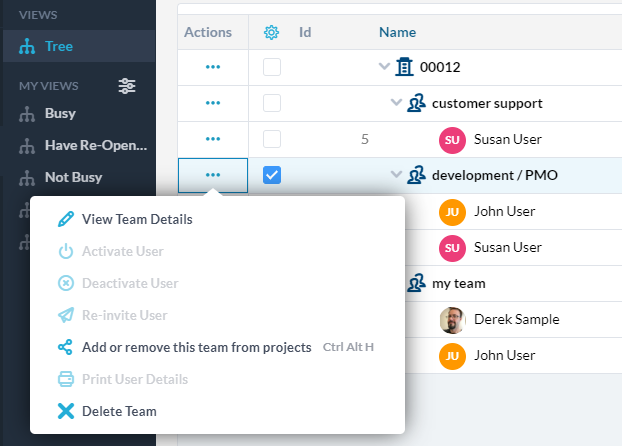Viewport: 622px width, 446px height.
Task: Open the Tree view in sidebar
Action: pos(58,46)
